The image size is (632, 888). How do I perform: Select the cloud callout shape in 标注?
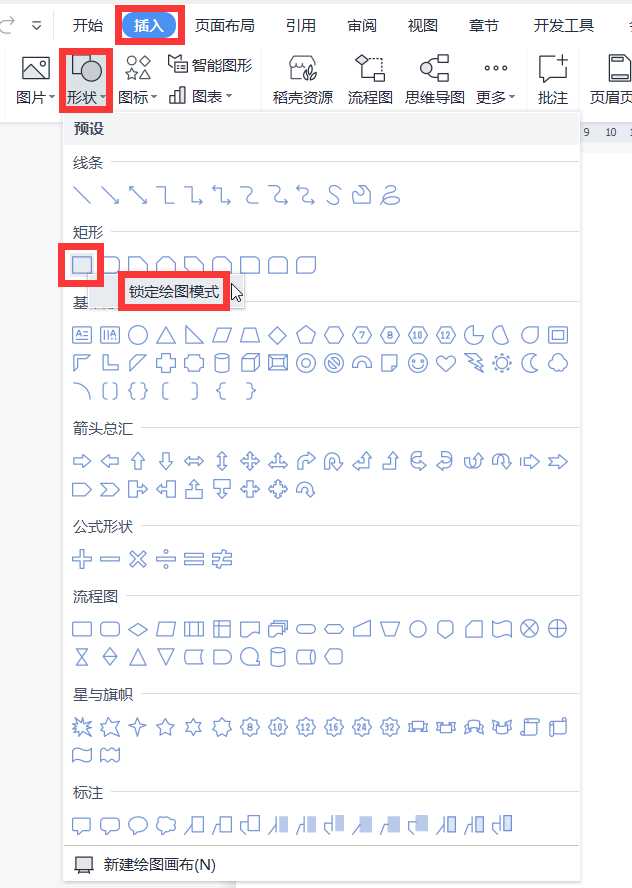(165, 825)
